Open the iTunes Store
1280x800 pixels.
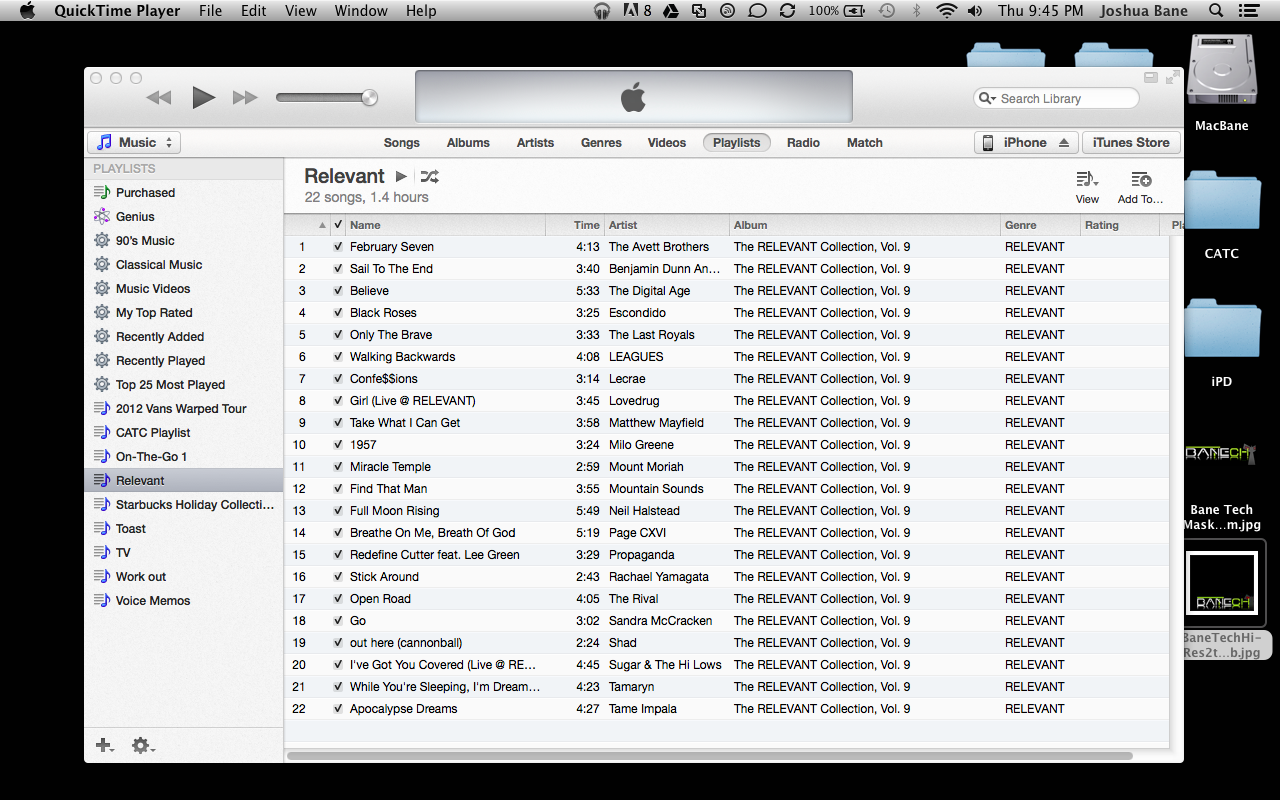coord(1131,143)
